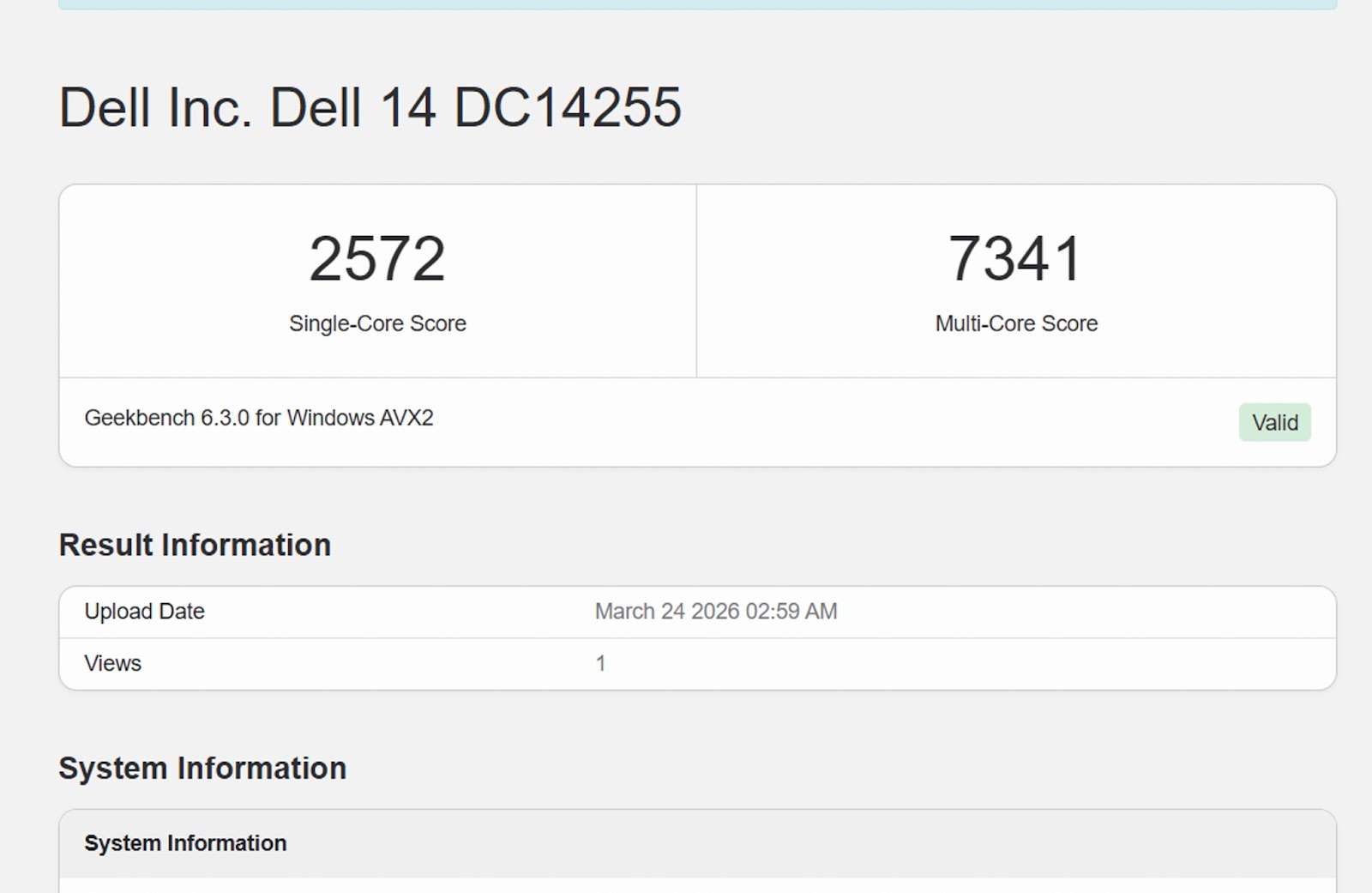Click the System Information table header
Screen dimensions: 1372x893
coord(185,843)
